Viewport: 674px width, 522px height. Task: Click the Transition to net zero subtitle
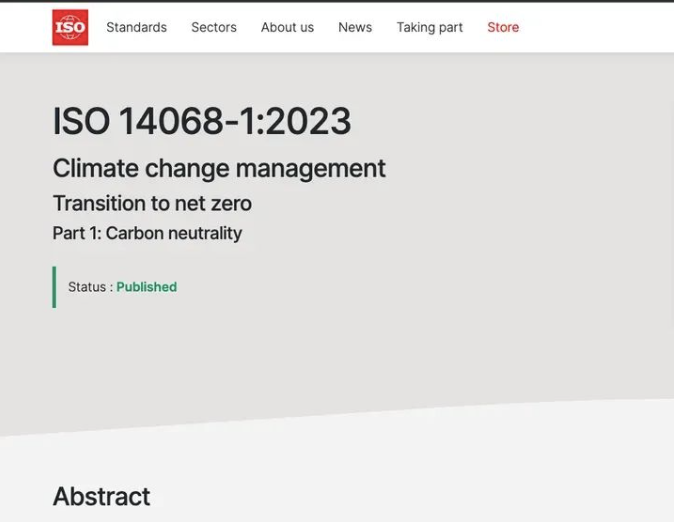pos(152,203)
